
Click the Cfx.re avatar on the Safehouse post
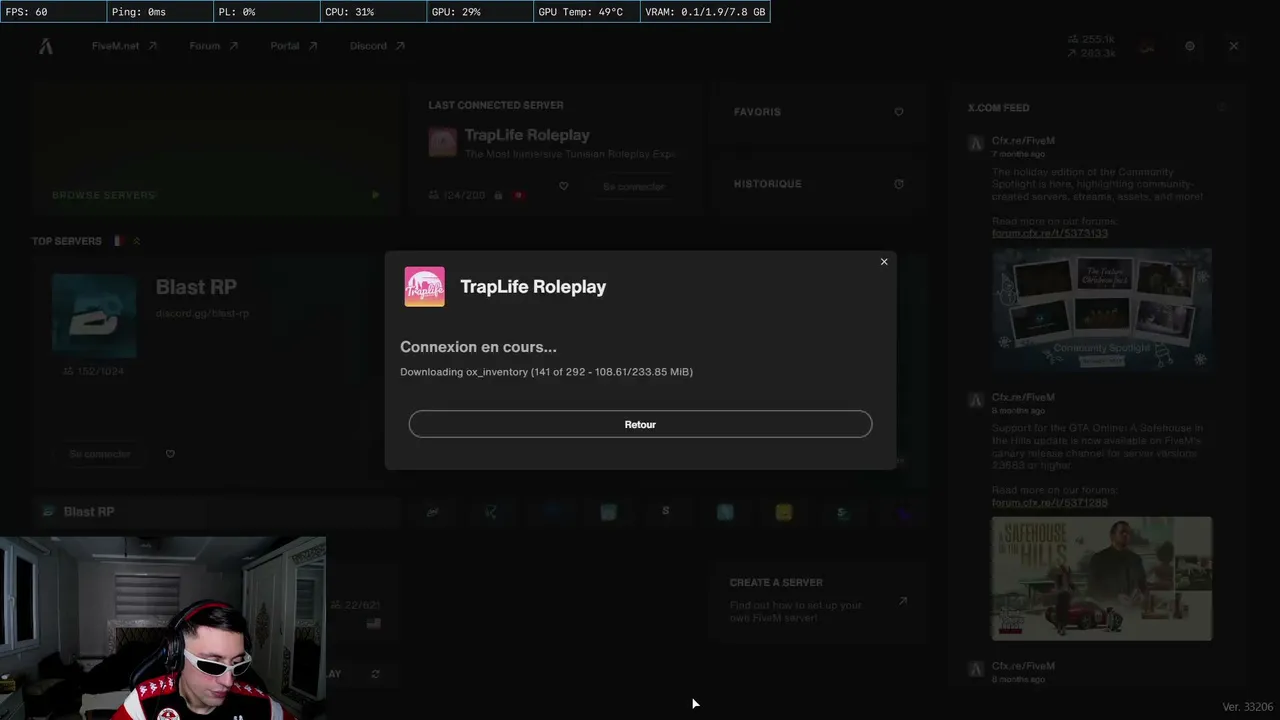[976, 400]
